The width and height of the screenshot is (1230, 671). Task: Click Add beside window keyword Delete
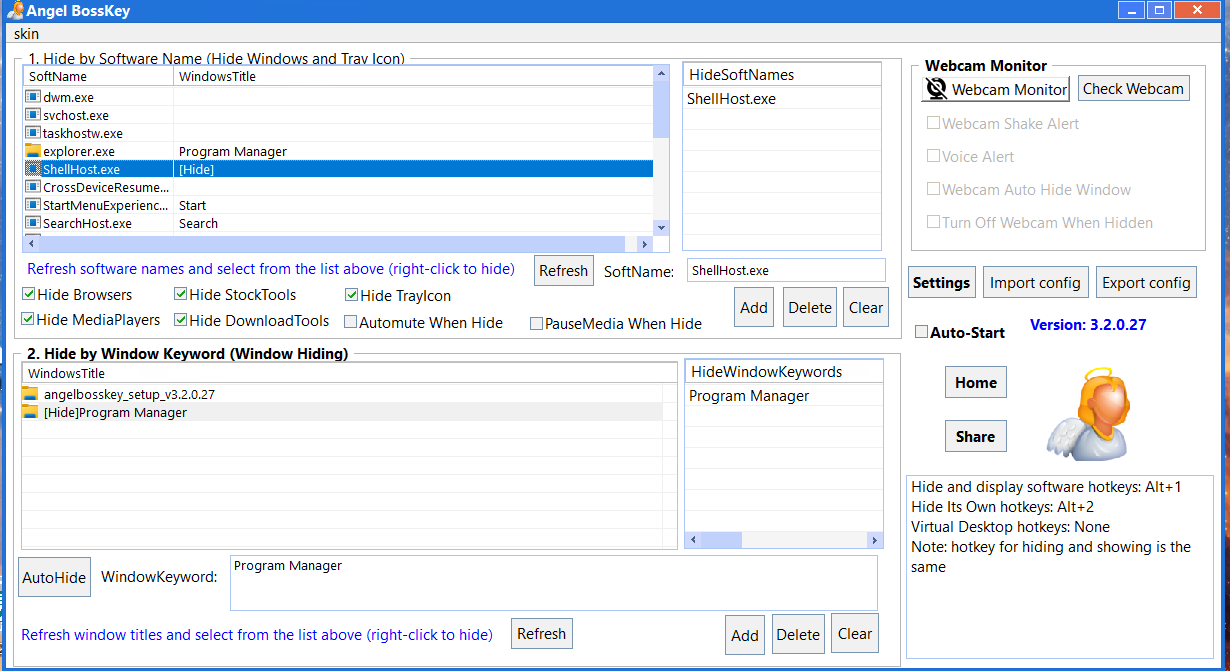(745, 635)
